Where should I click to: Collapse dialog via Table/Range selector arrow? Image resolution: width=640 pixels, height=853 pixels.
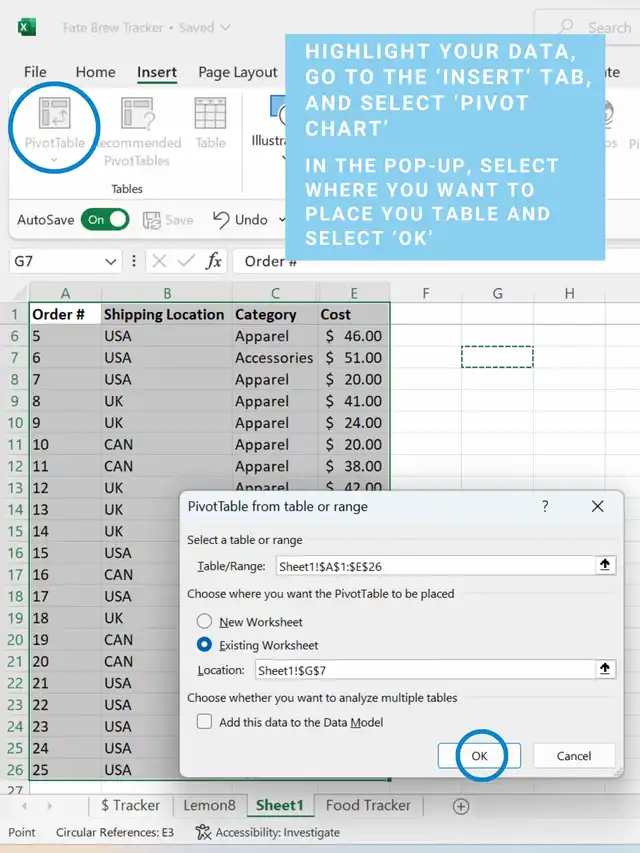pos(605,565)
